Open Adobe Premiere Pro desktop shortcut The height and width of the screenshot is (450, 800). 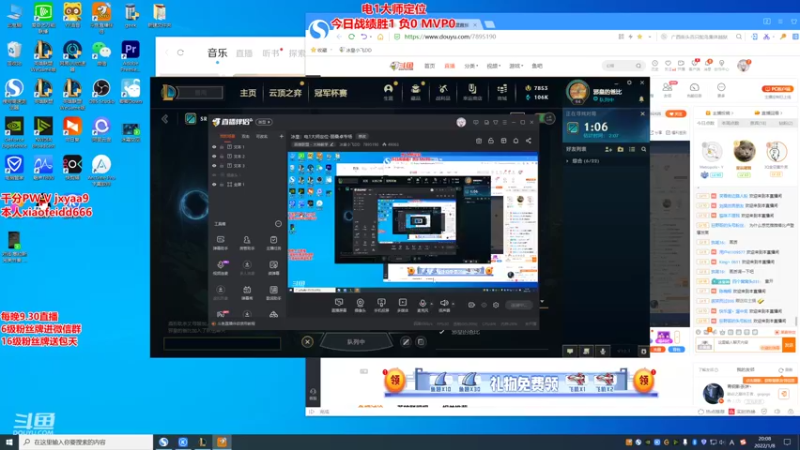tap(131, 55)
